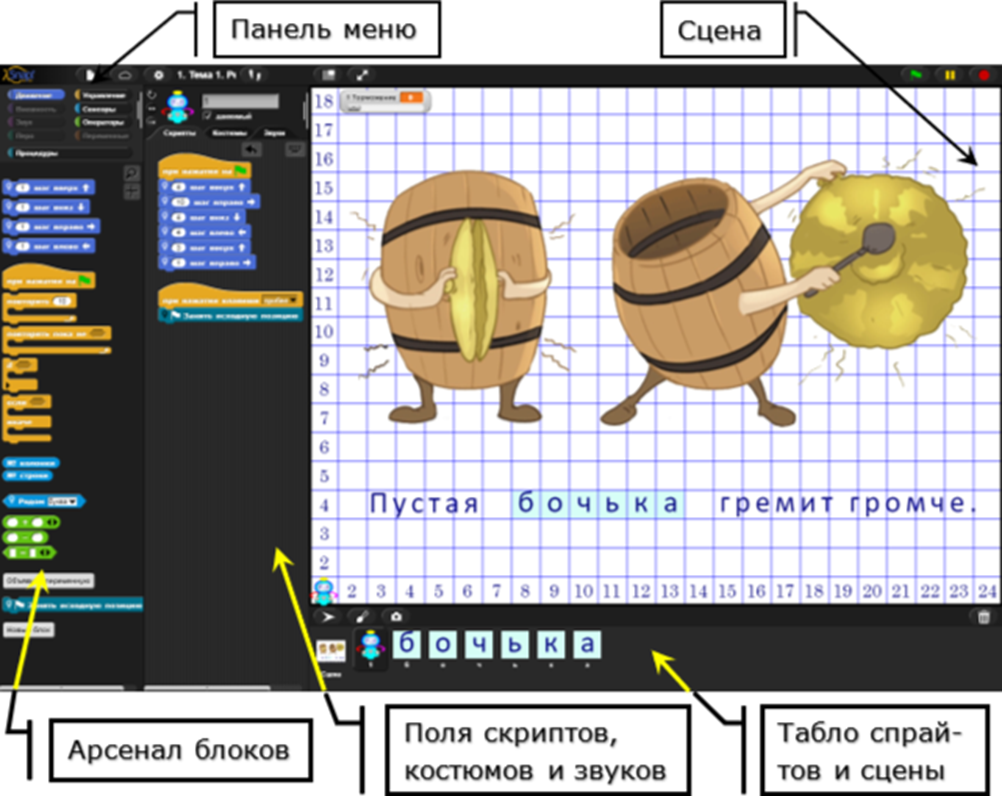The height and width of the screenshot is (796, 1002).
Task: Click the строки reporter block in palette
Action: (27, 475)
